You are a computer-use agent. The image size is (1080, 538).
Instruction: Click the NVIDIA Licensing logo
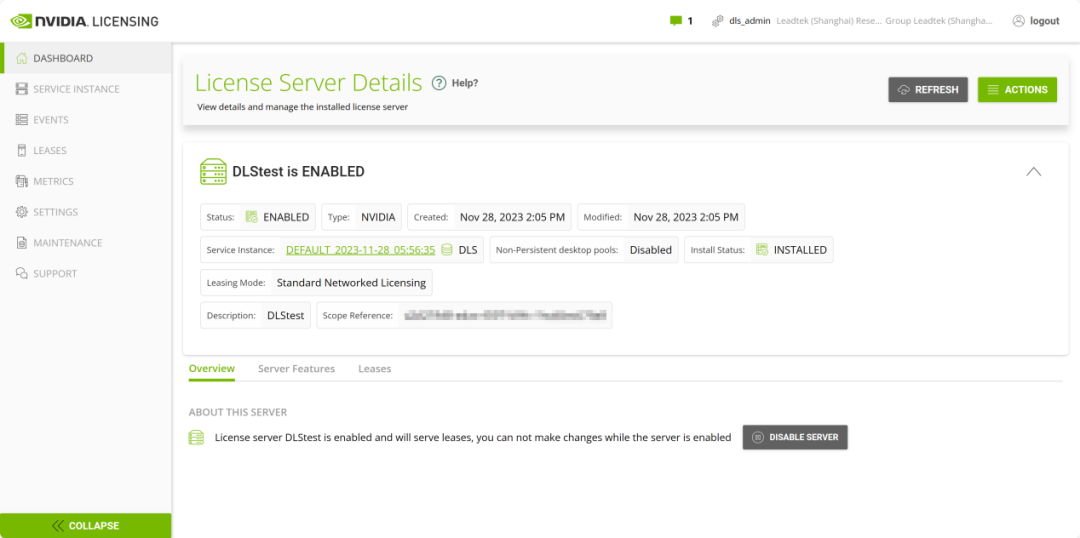pos(84,21)
